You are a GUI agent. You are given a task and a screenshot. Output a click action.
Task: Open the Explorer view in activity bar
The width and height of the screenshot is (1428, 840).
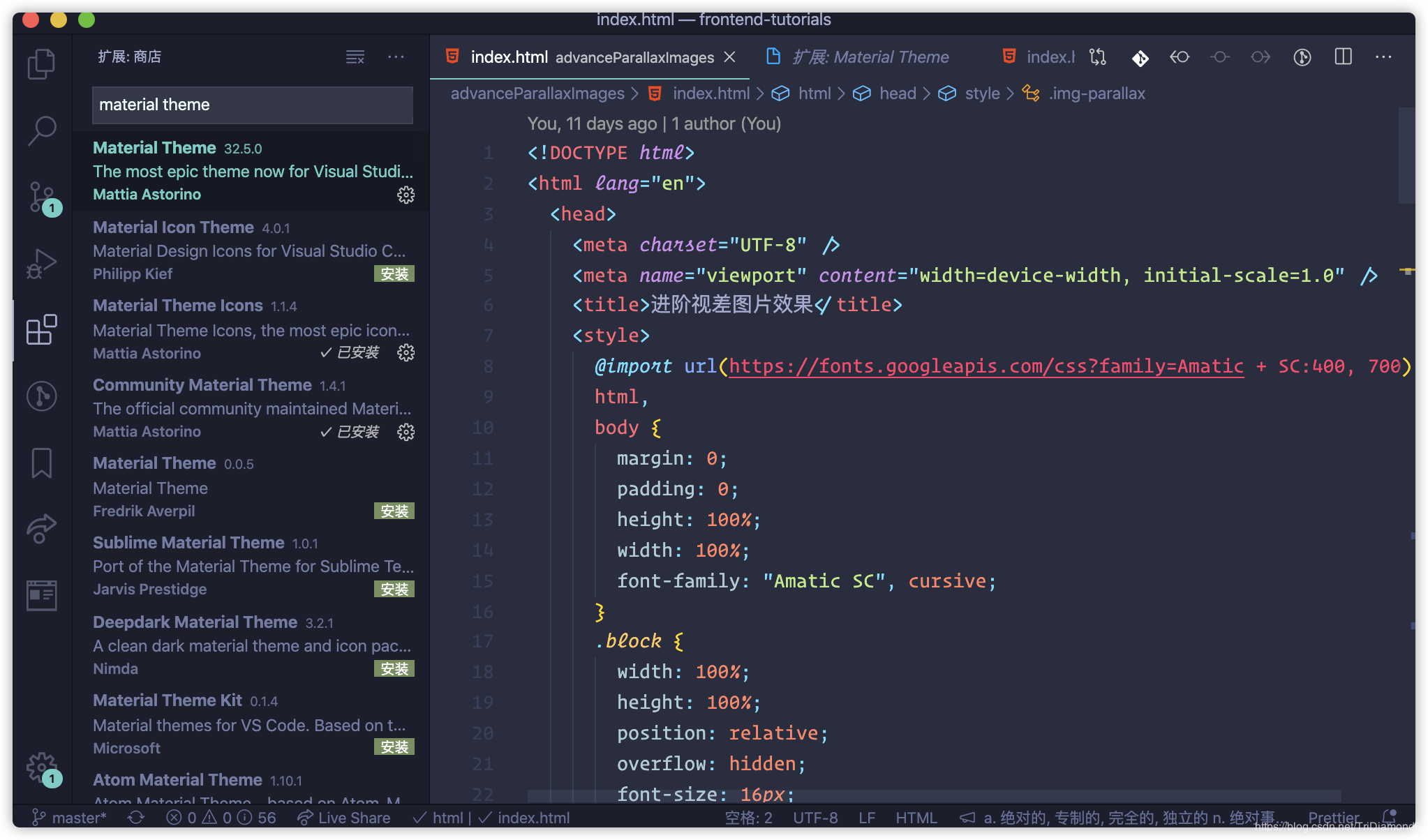(41, 64)
